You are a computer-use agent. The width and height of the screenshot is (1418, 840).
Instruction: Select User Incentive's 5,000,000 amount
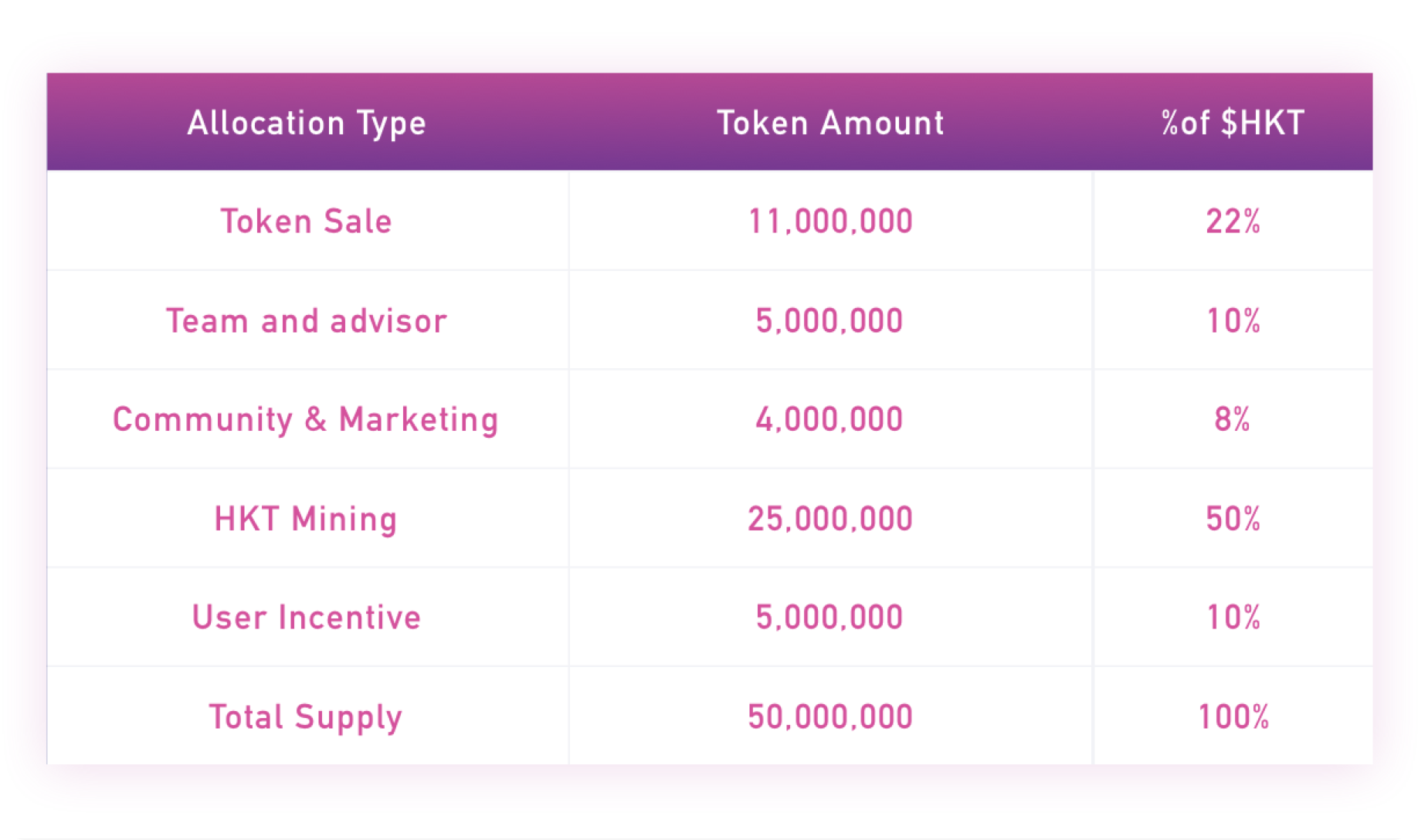click(829, 618)
